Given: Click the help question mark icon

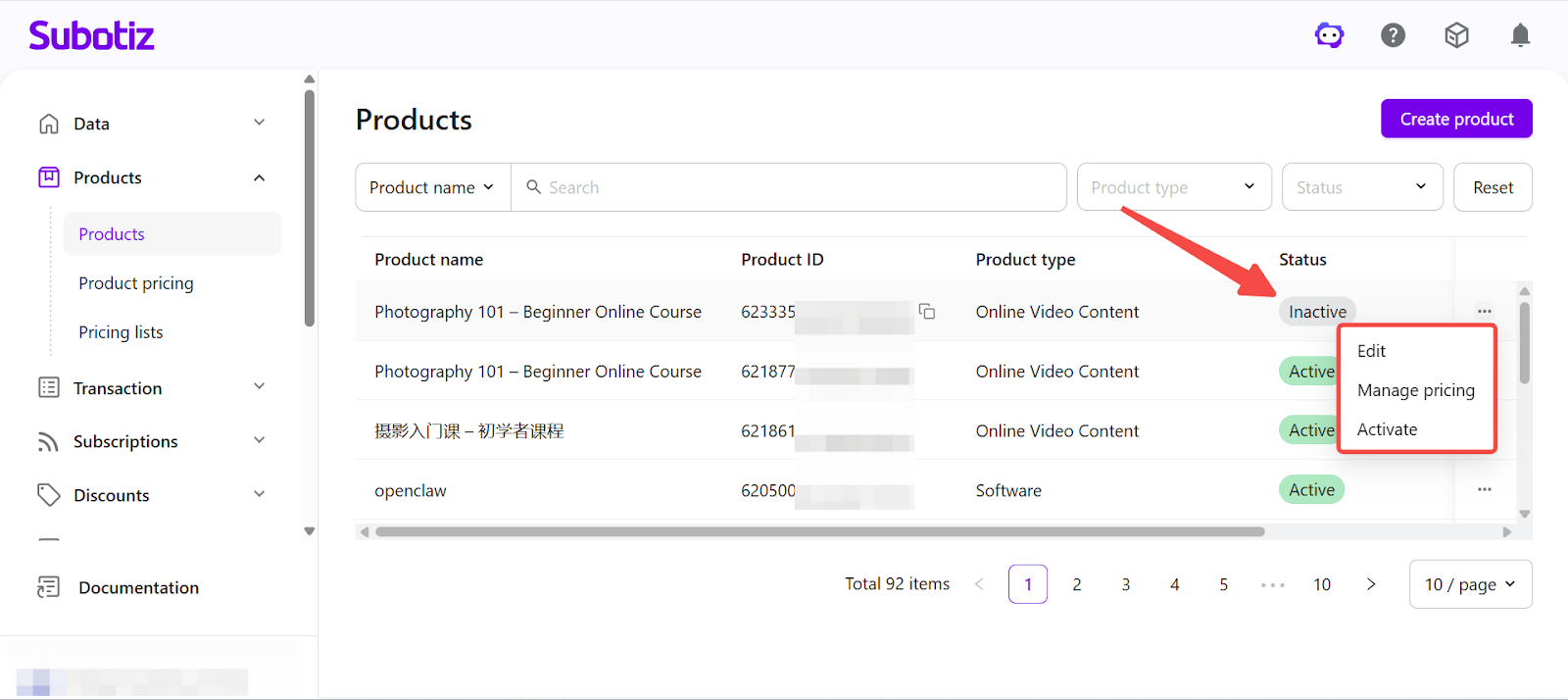Looking at the screenshot, I should point(1393,36).
